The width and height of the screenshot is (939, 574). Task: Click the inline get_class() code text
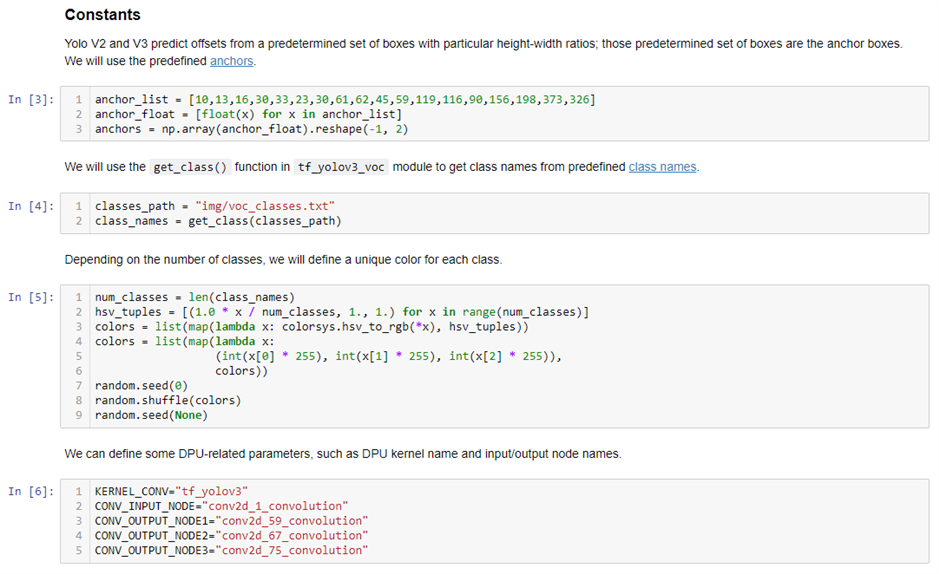click(x=190, y=167)
